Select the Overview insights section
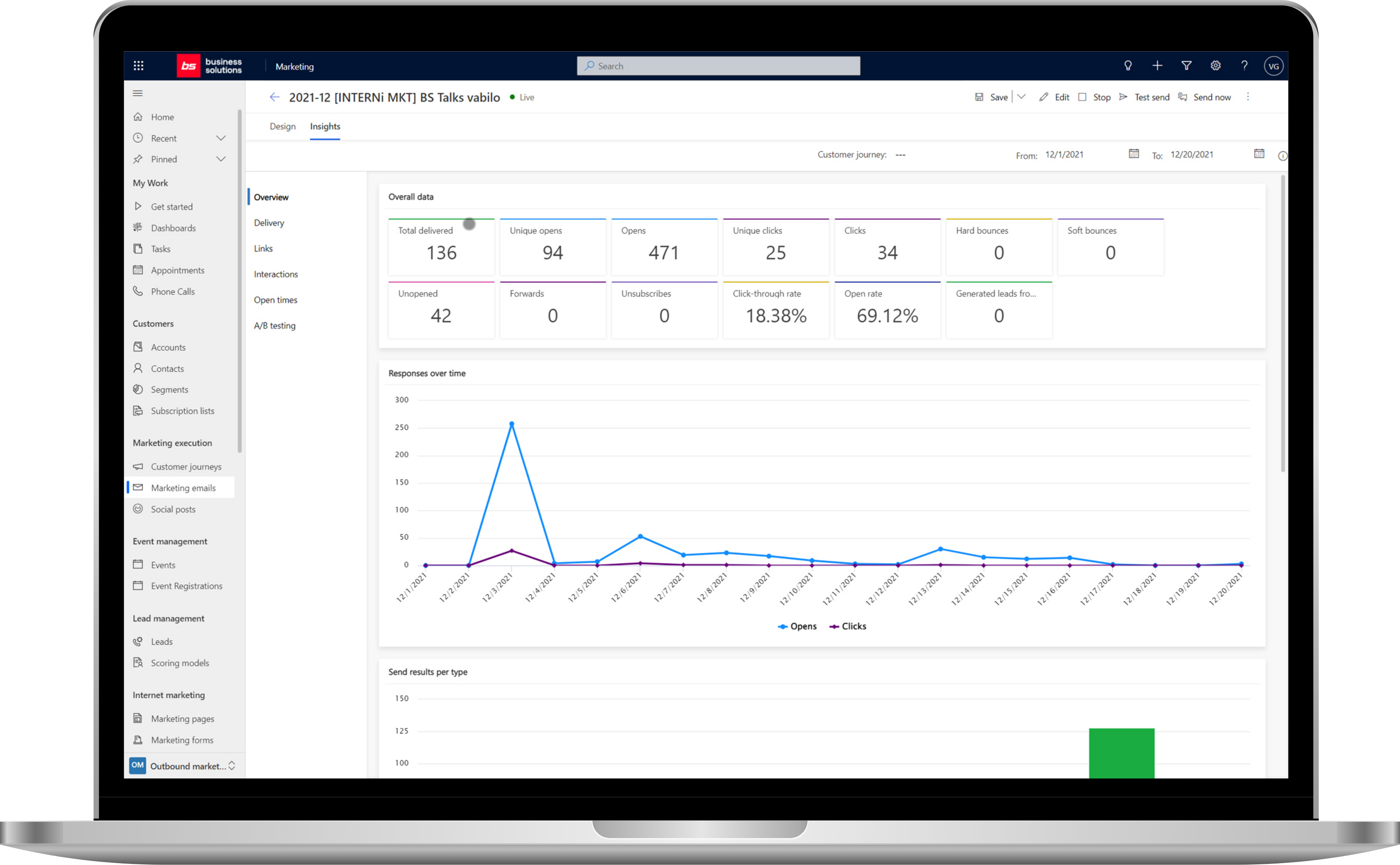 [x=271, y=197]
